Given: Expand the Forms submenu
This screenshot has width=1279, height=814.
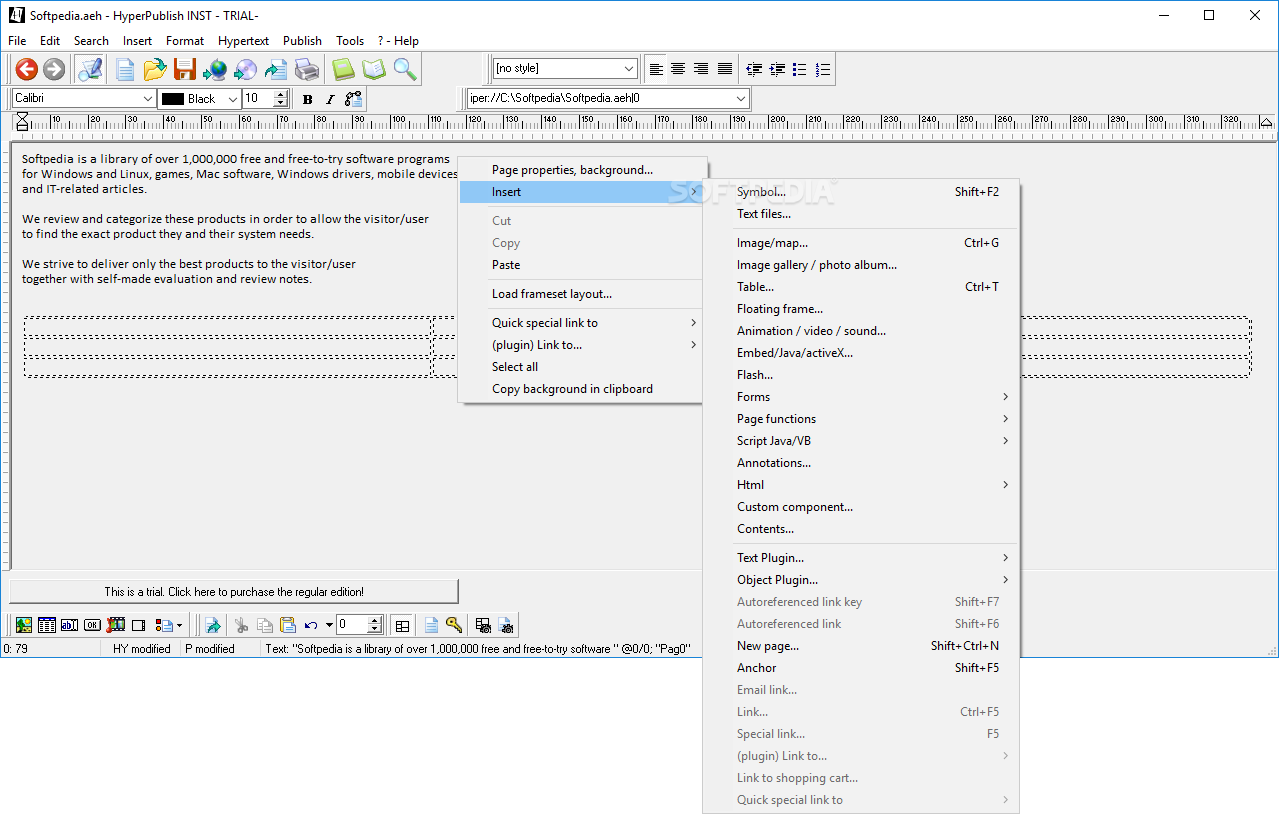Looking at the screenshot, I should 861,397.
